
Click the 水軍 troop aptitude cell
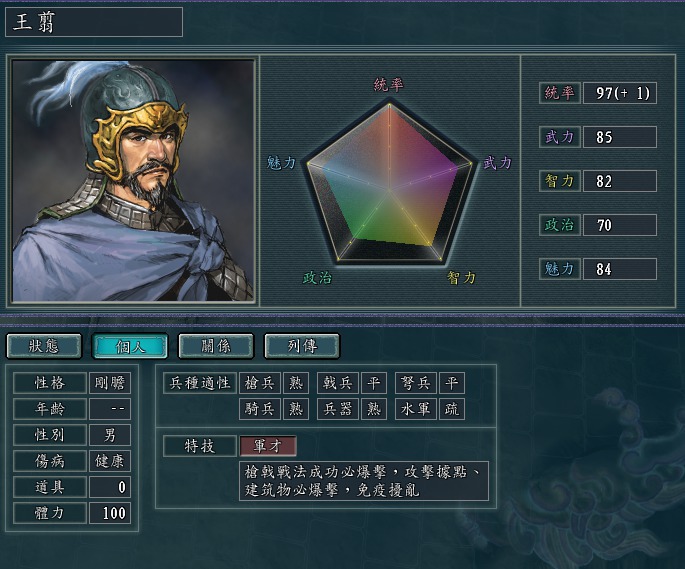(415, 409)
